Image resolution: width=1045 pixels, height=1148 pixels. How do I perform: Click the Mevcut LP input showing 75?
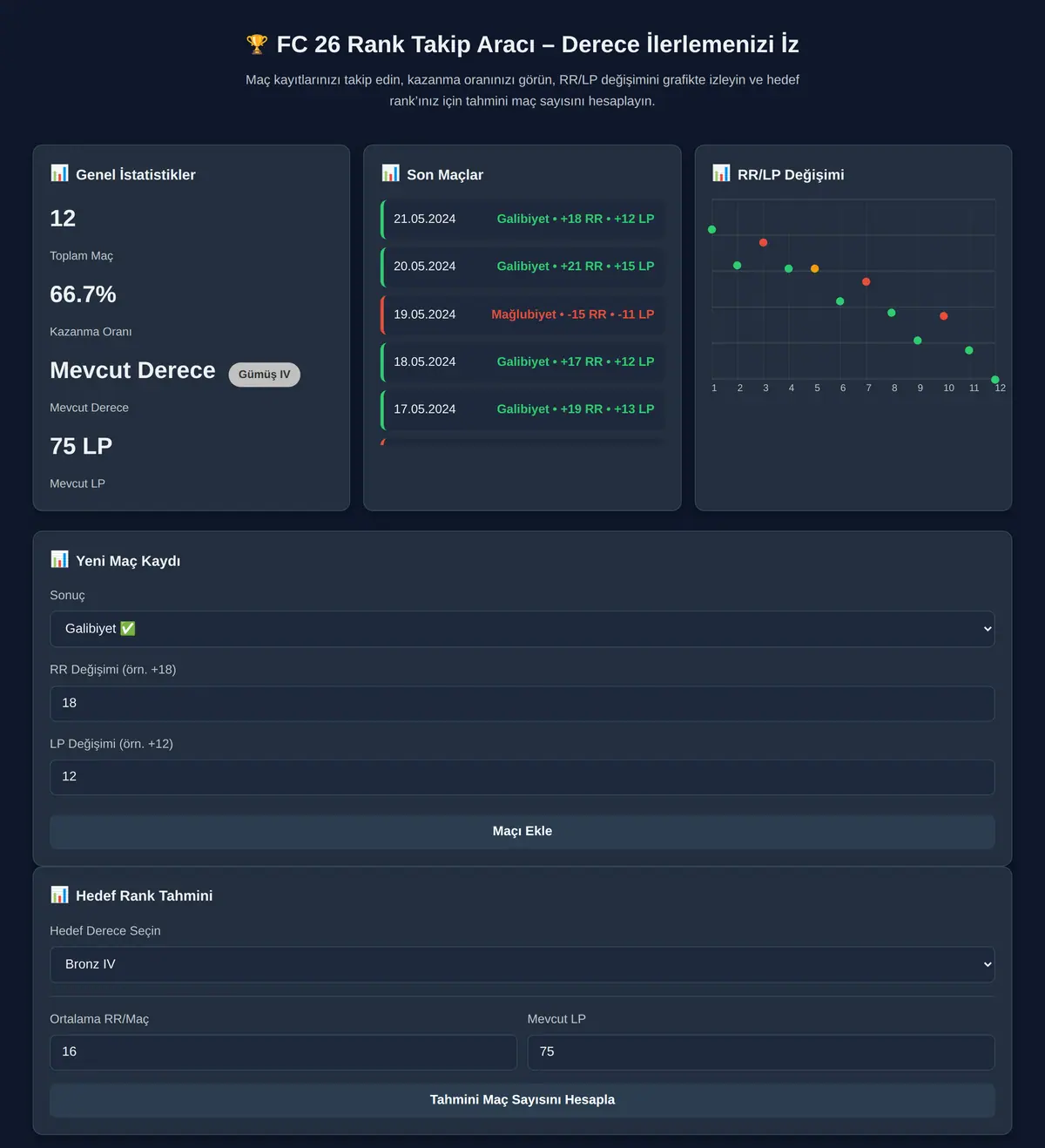coord(761,1052)
